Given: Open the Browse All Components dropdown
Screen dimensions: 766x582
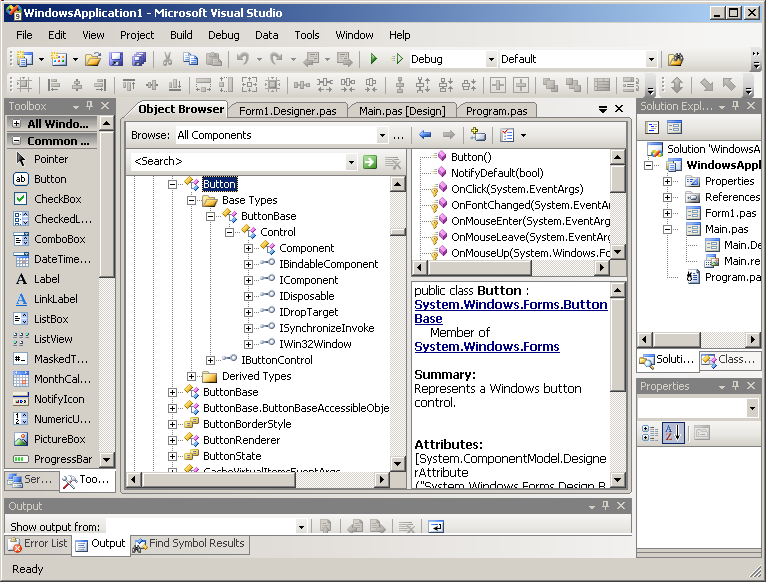Looking at the screenshot, I should click(x=382, y=135).
